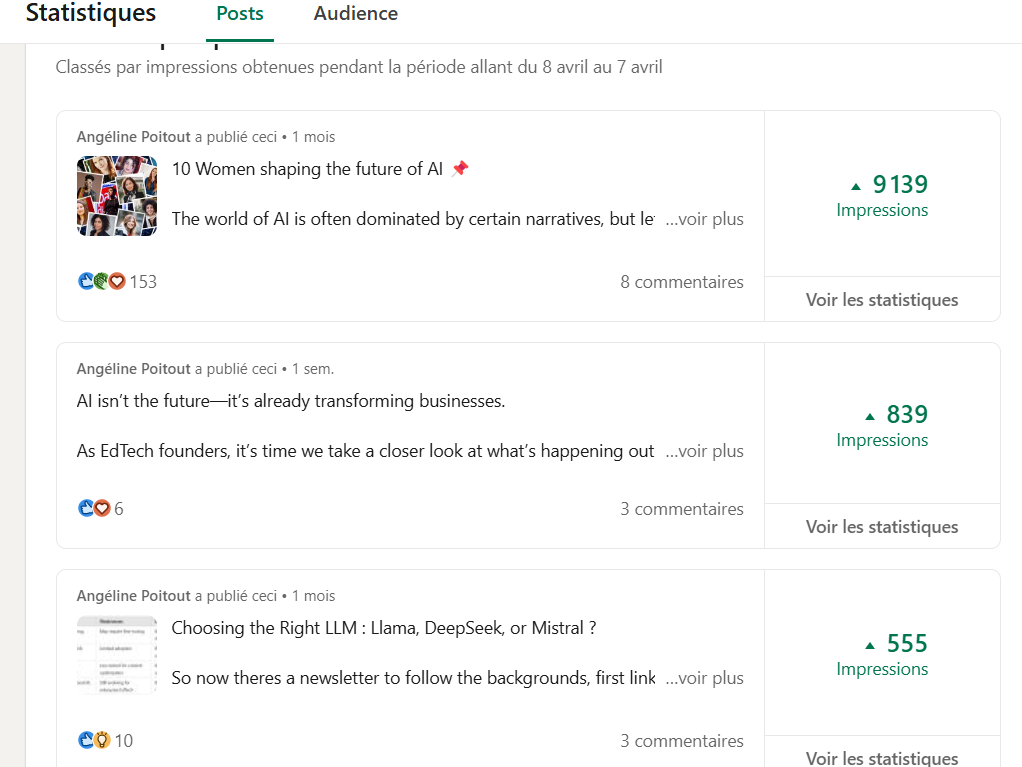The width and height of the screenshot is (1022, 767).
Task: Open '3 commentaires' on the EdTech post
Action: (x=682, y=509)
